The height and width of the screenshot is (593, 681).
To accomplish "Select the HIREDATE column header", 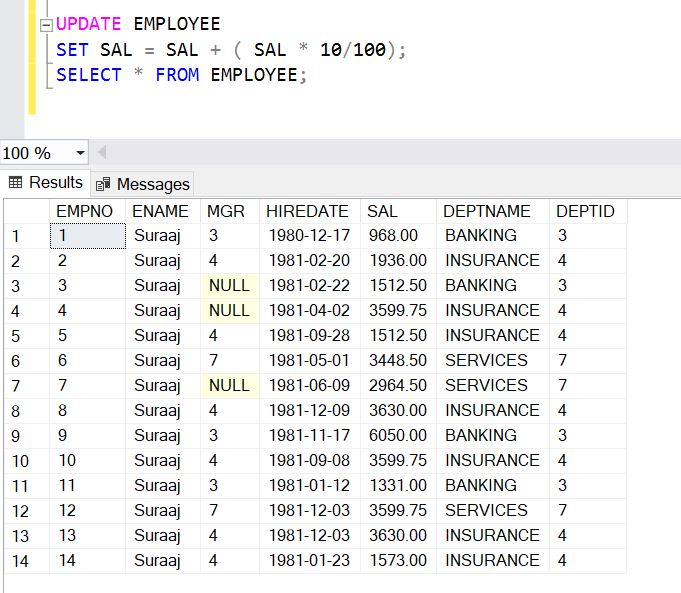I will pos(310,211).
